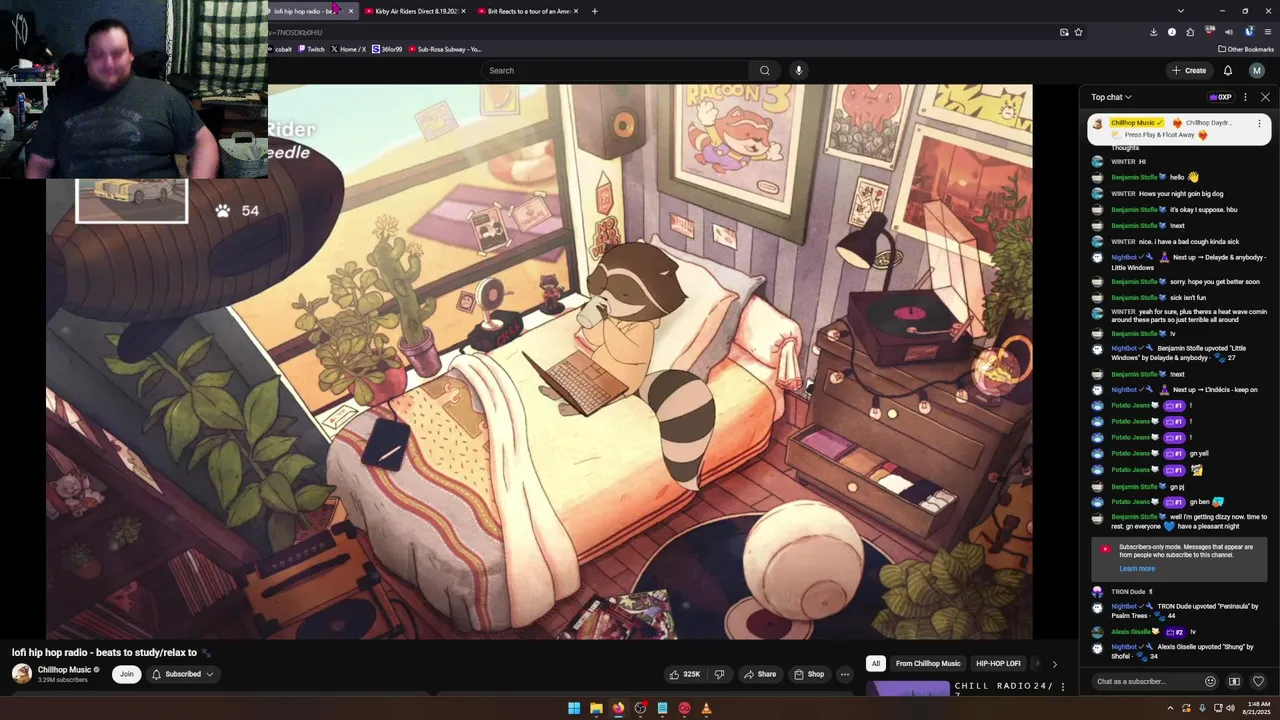Open the list all tabs dropdown

(1180, 11)
